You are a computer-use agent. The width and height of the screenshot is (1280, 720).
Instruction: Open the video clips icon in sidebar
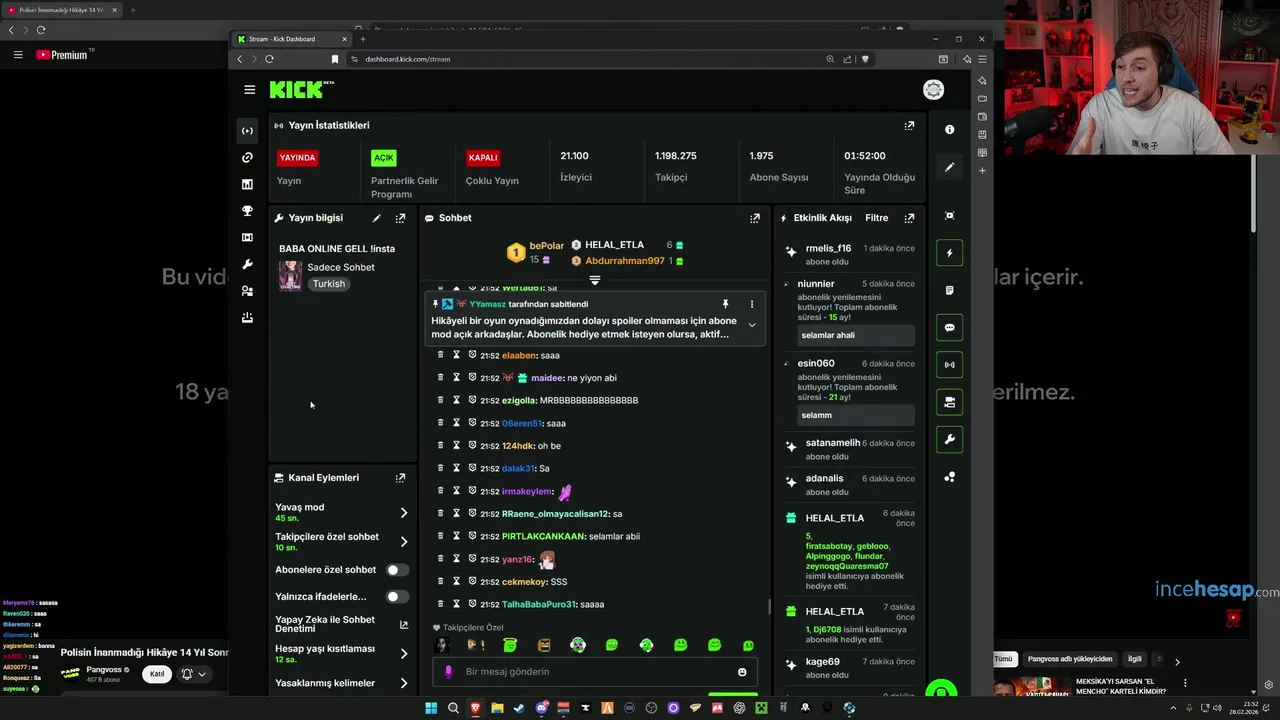(247, 238)
